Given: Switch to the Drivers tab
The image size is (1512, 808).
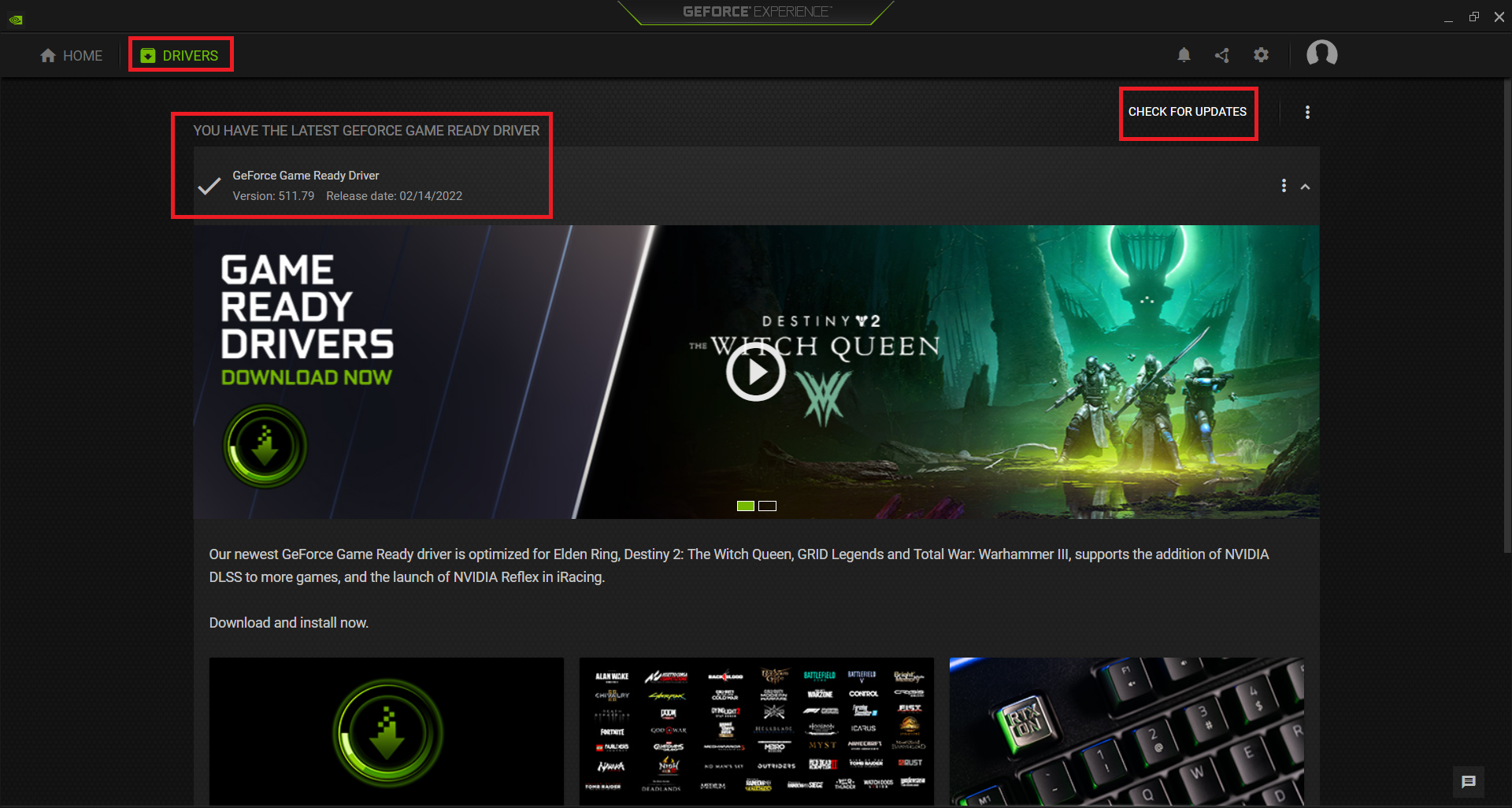Looking at the screenshot, I should [x=180, y=56].
